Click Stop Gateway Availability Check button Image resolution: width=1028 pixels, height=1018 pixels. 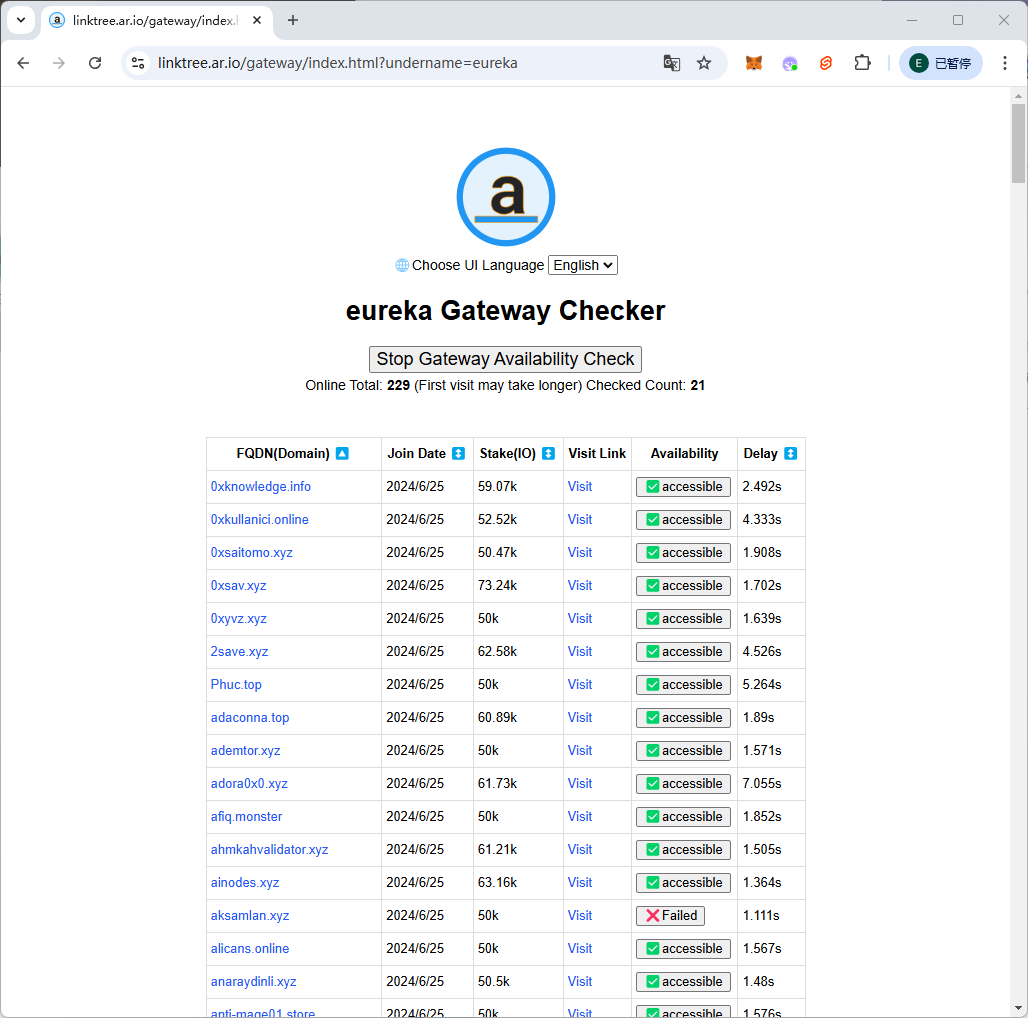[x=505, y=359]
